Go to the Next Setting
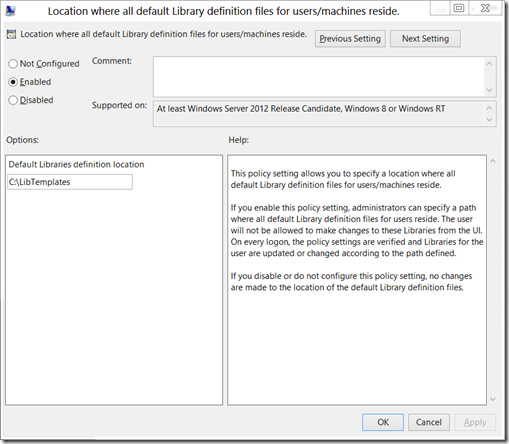The height and width of the screenshot is (444, 509). [425, 39]
